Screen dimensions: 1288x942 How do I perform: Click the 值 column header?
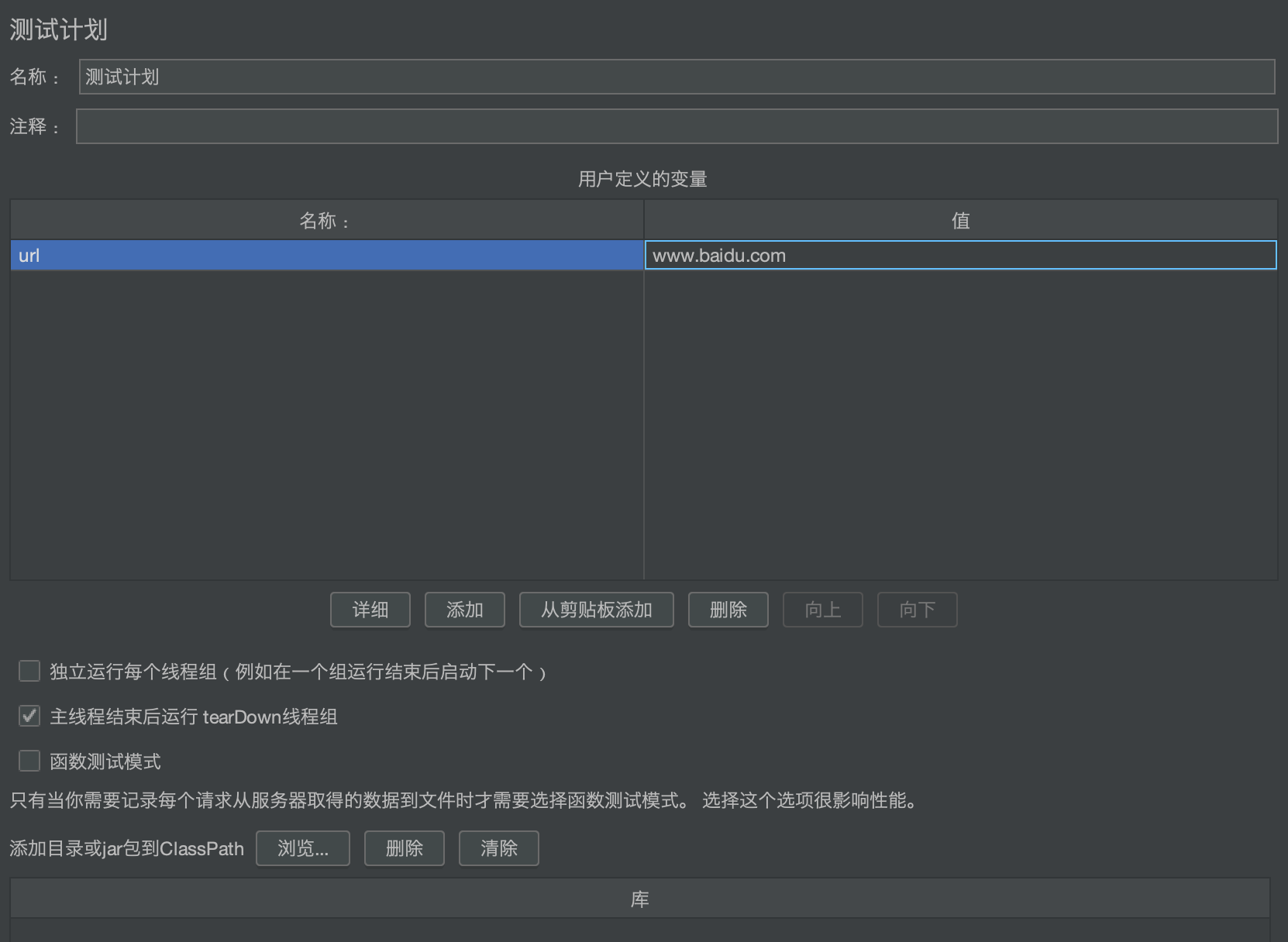tap(960, 221)
